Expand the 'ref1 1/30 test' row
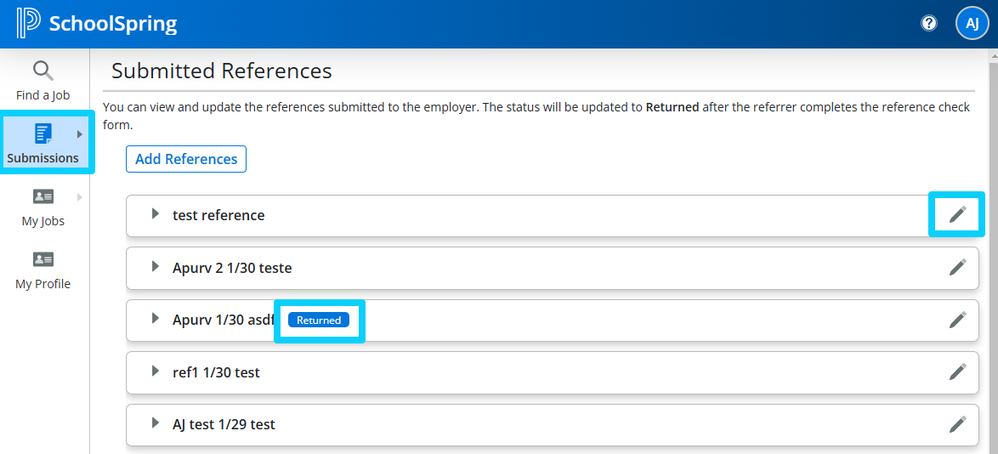The height and width of the screenshot is (454, 998). (x=155, y=372)
